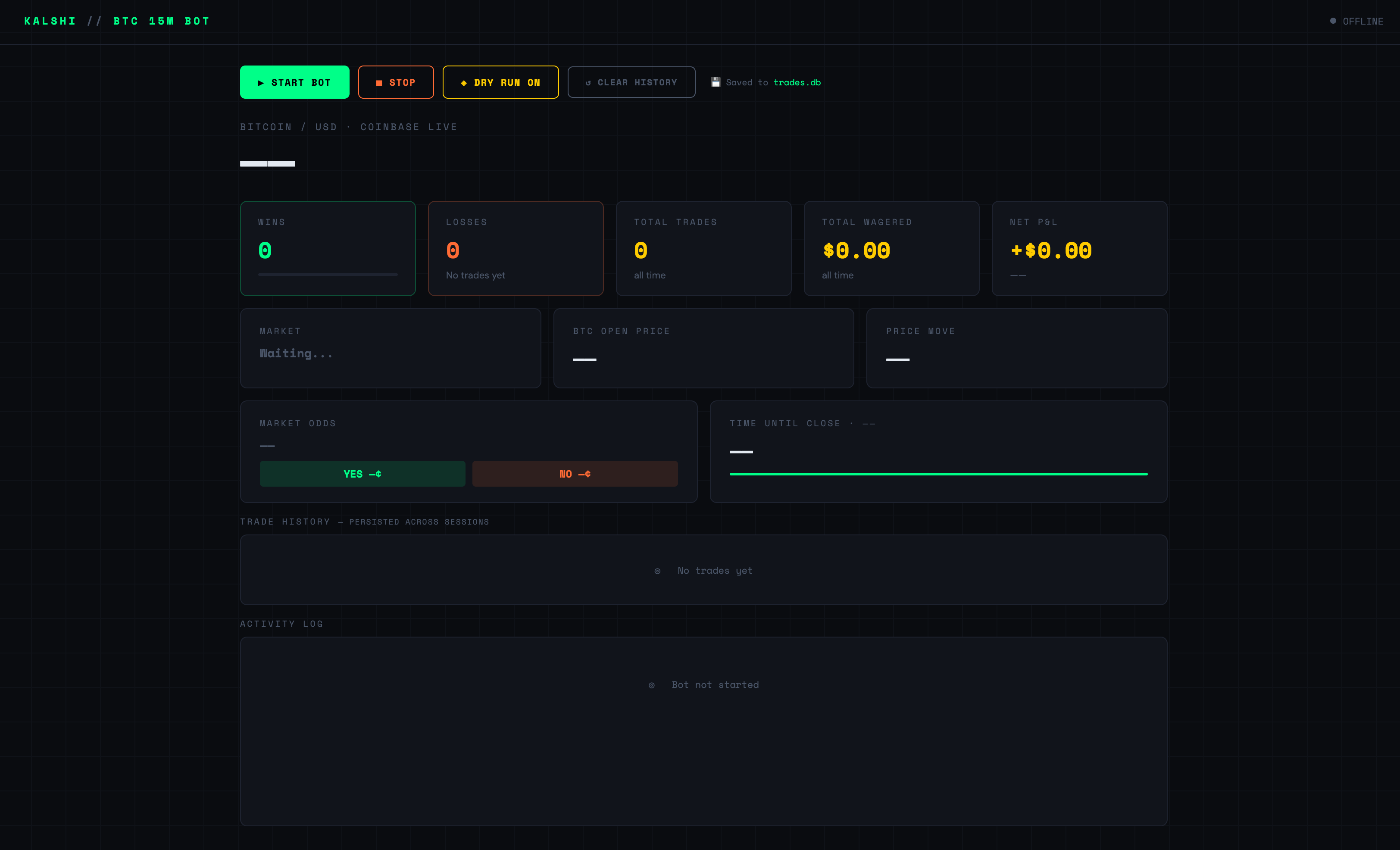The width and height of the screenshot is (1400, 850).
Task: Click the Market Waiting... text
Action: 296,353
